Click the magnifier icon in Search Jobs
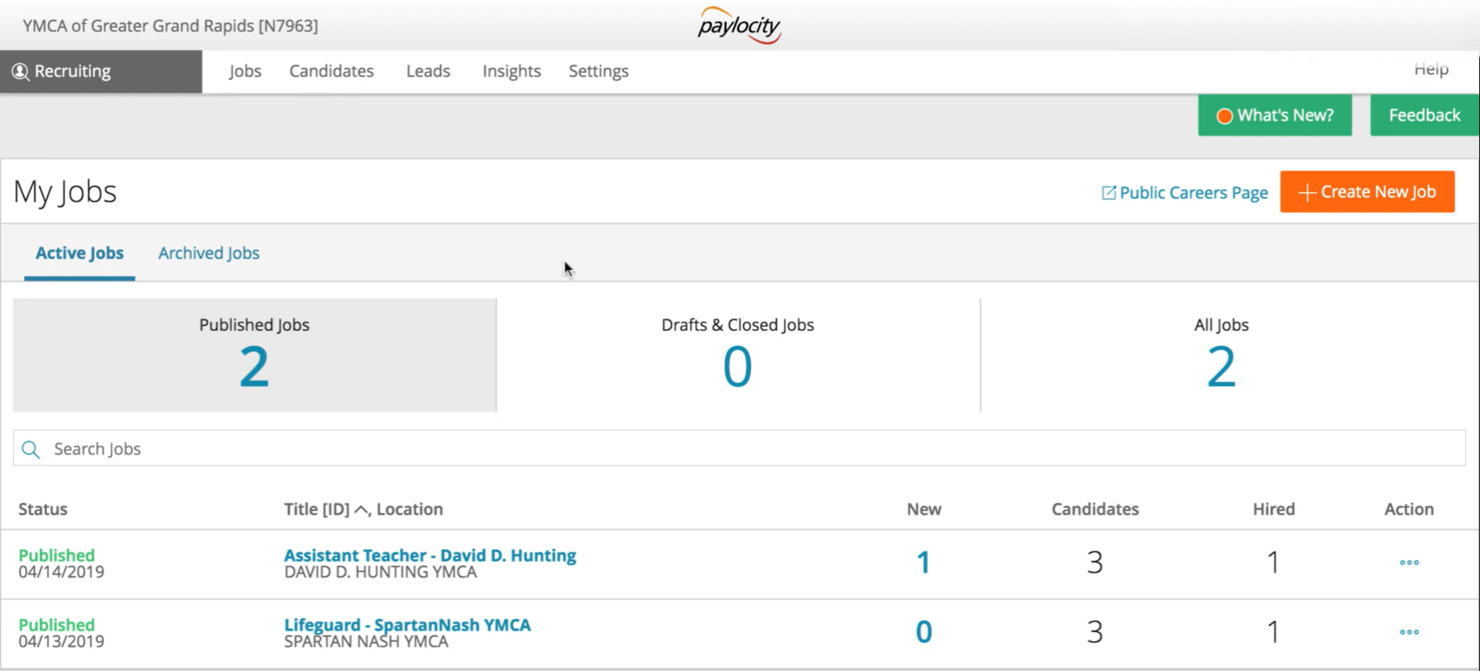This screenshot has height=671, width=1480. [31, 449]
